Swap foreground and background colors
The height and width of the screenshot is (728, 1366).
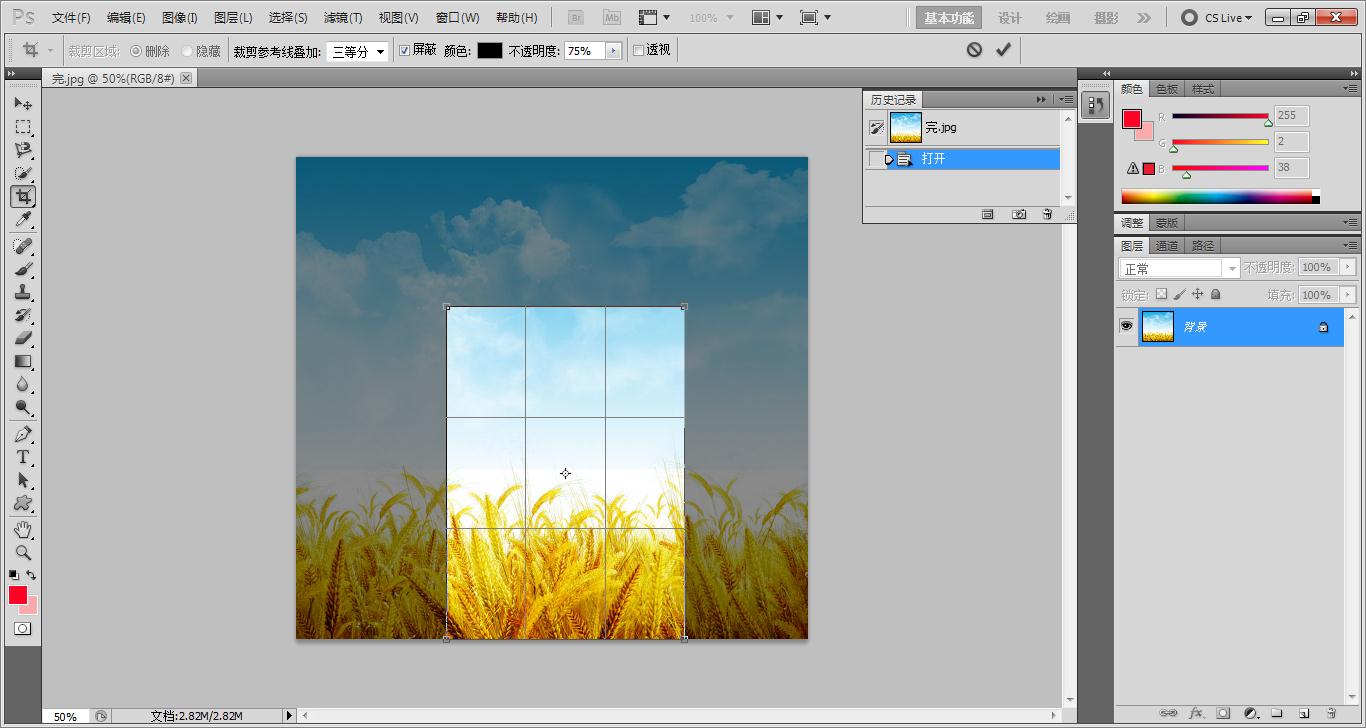pos(31,575)
